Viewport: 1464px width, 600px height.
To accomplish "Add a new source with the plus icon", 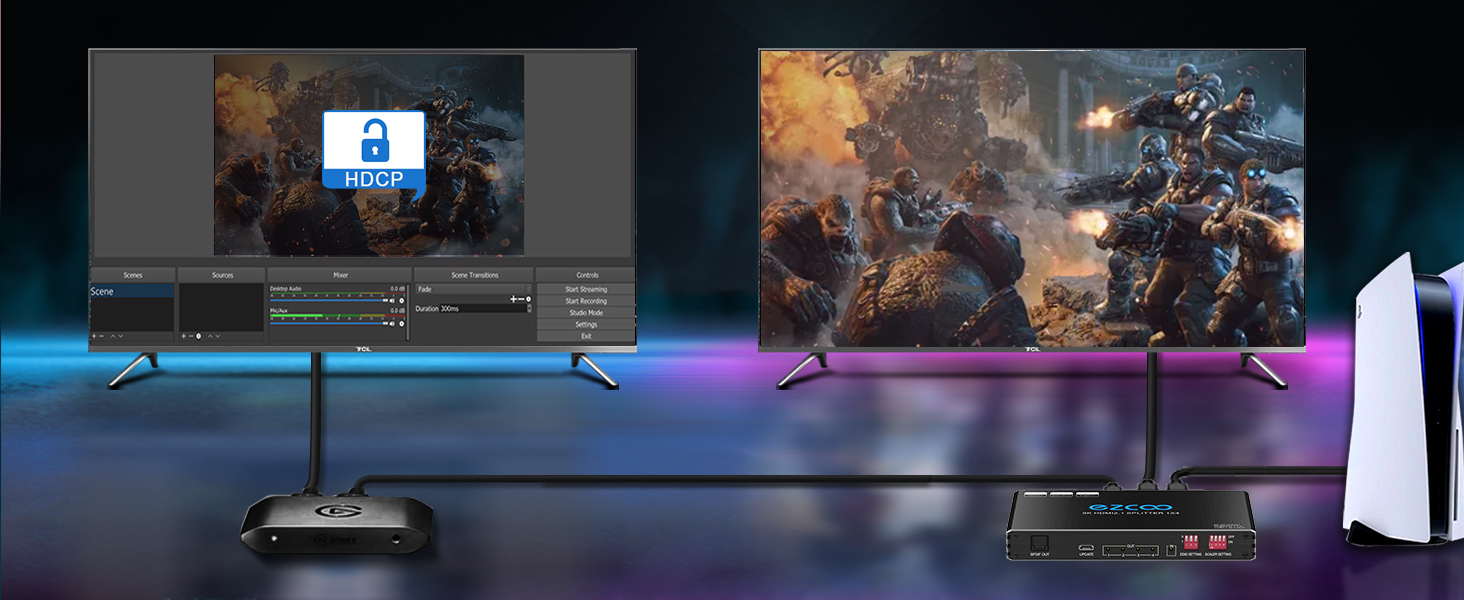I will [184, 336].
